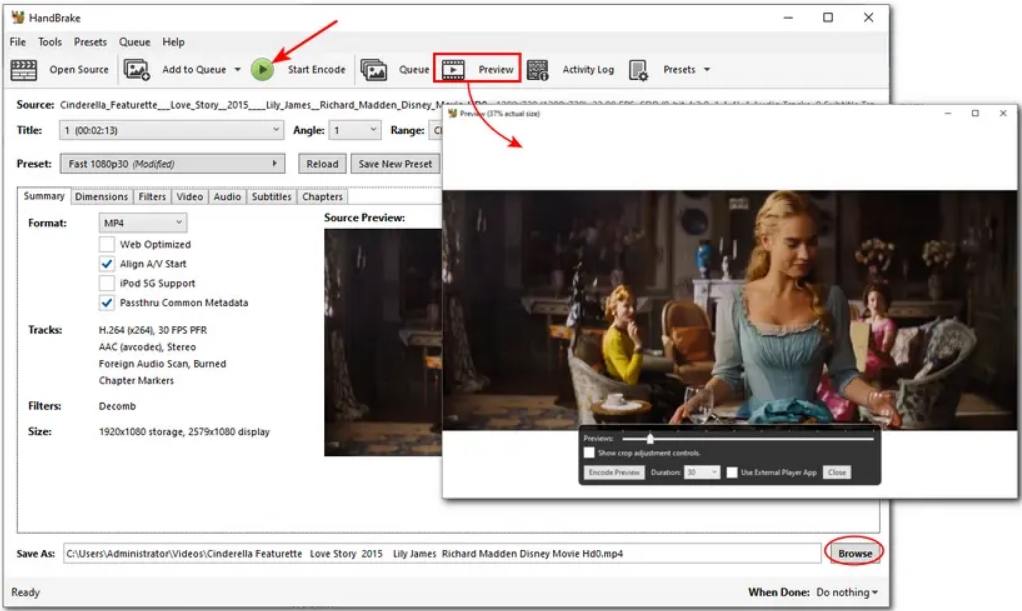Click the Activity Log label
1022x611 pixels.
(588, 70)
